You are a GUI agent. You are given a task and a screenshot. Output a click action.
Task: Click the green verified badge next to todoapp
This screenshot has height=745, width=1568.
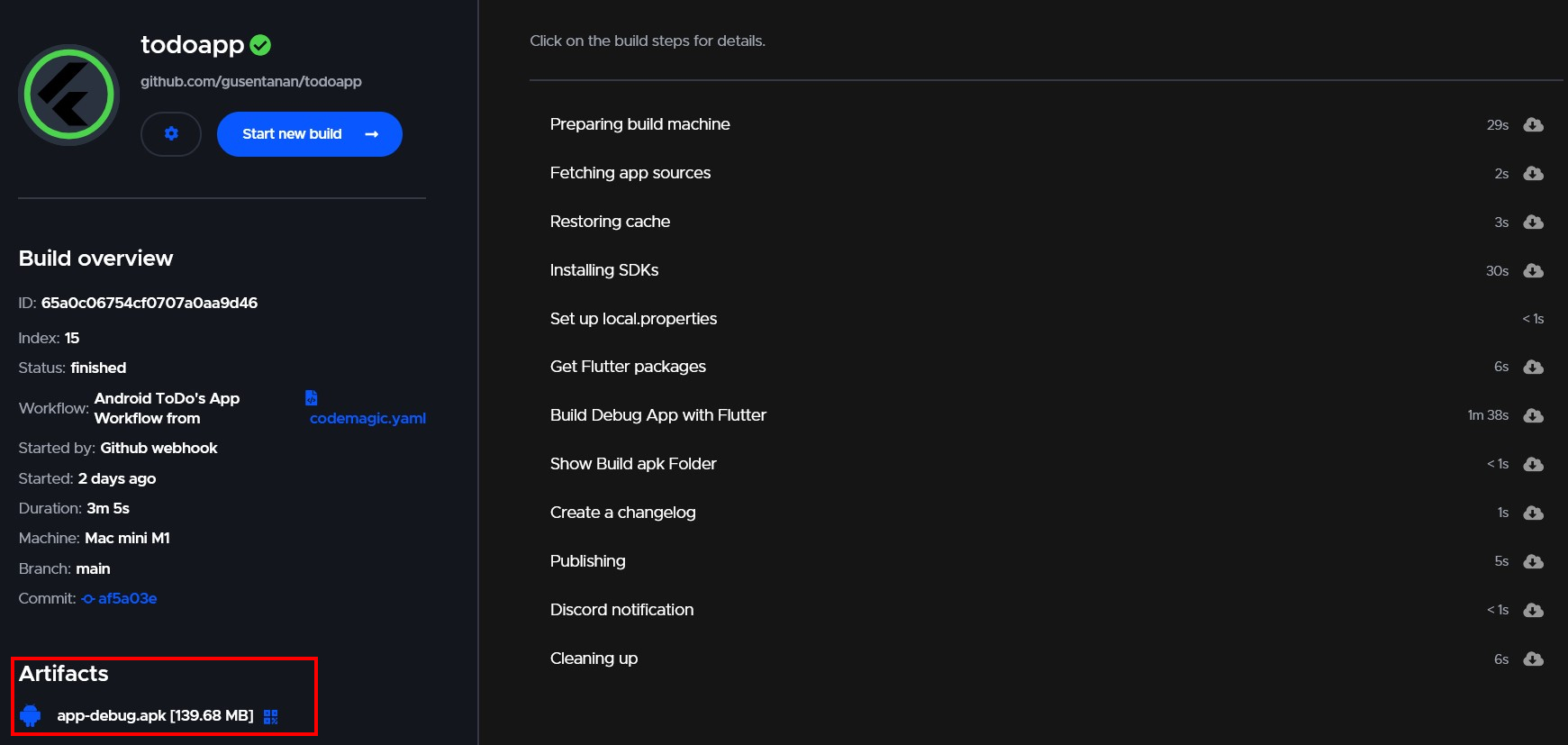(260, 44)
